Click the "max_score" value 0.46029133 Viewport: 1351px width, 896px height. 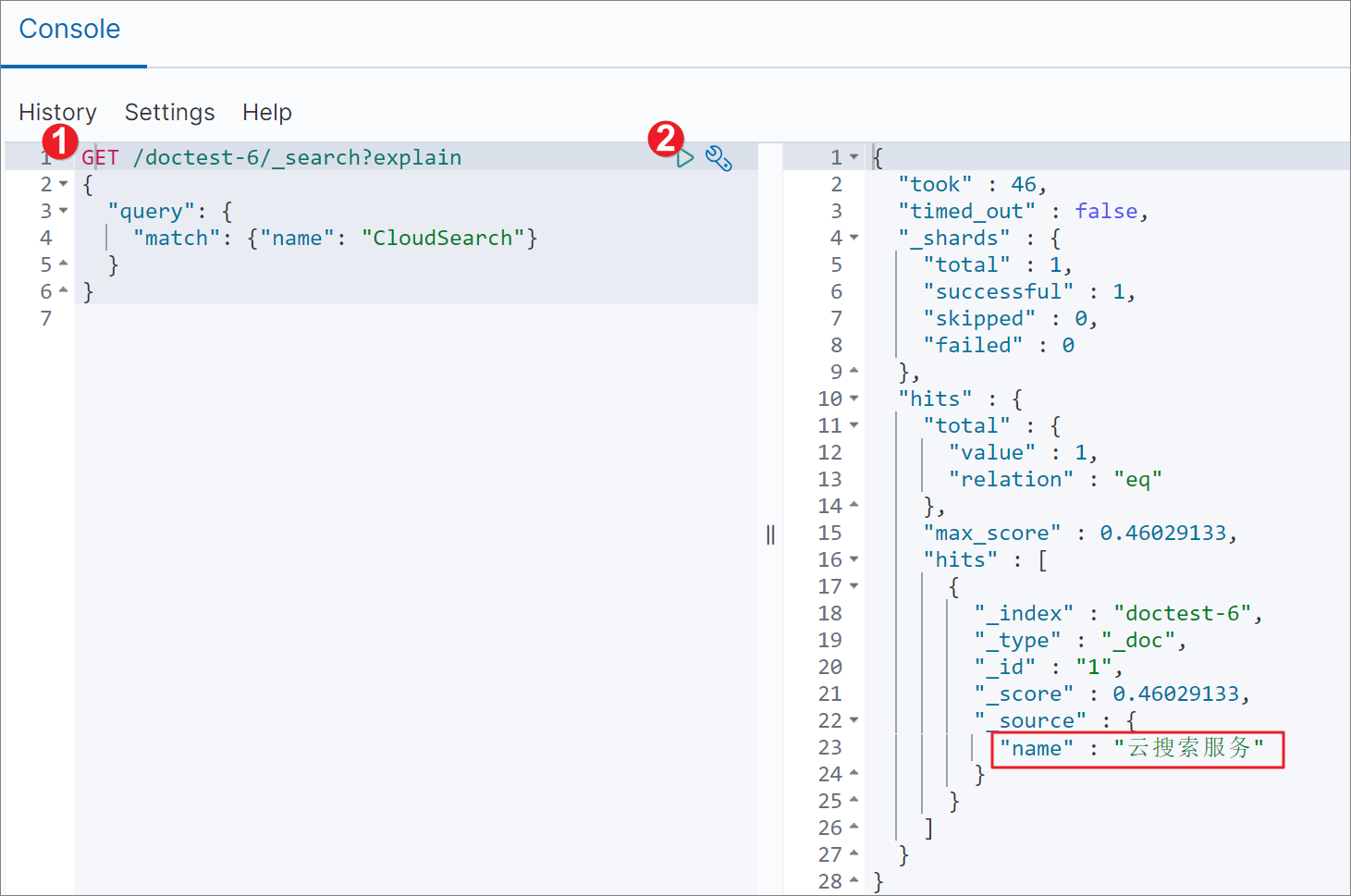[1163, 533]
